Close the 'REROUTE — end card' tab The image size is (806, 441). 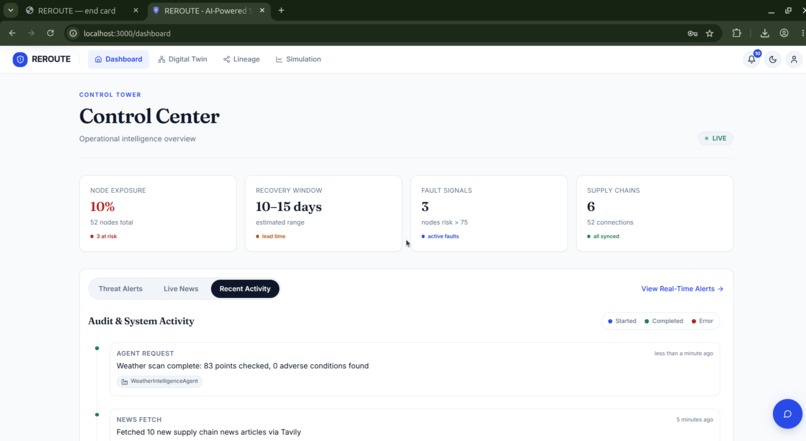click(136, 10)
